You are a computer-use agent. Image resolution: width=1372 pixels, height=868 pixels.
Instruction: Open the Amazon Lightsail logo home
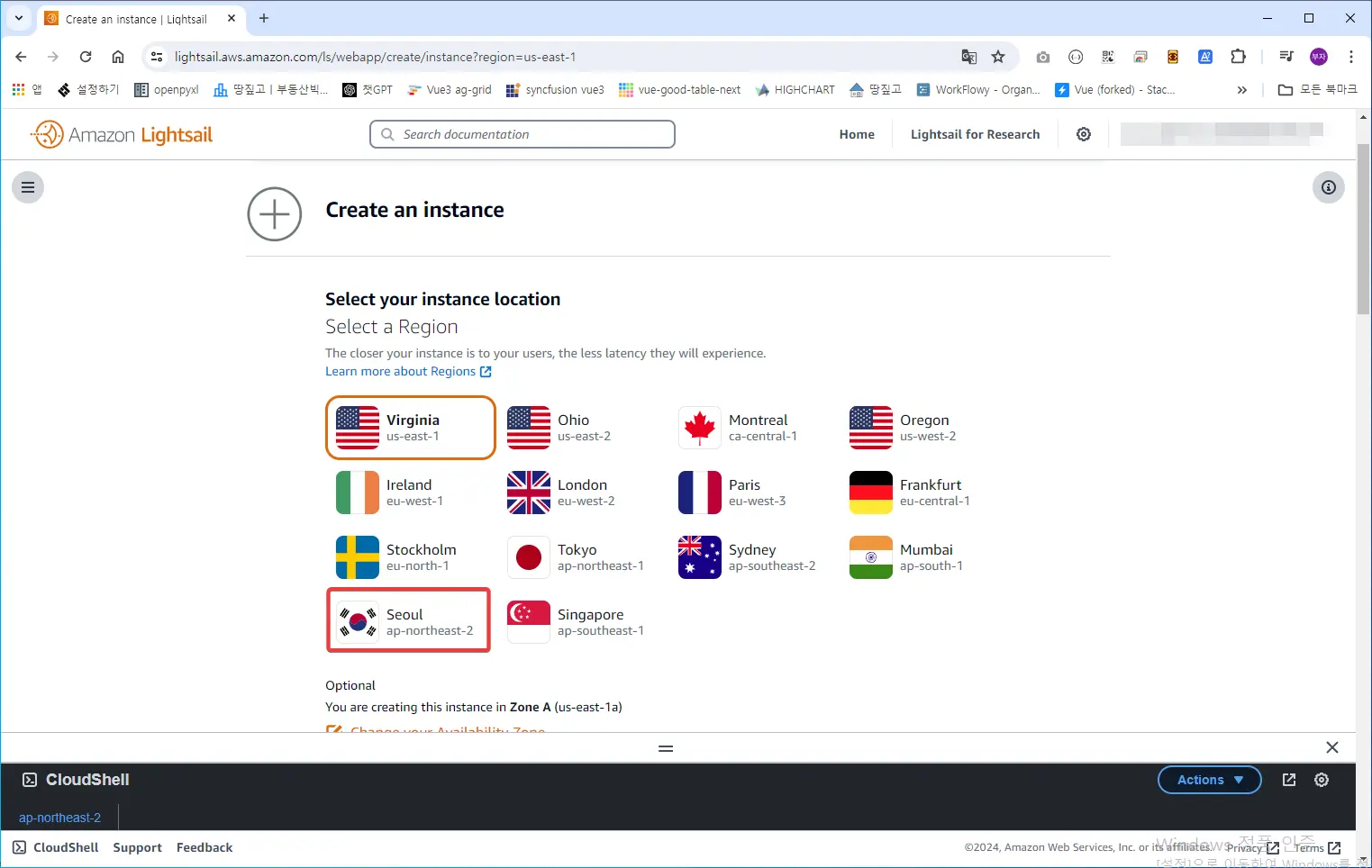(x=122, y=134)
